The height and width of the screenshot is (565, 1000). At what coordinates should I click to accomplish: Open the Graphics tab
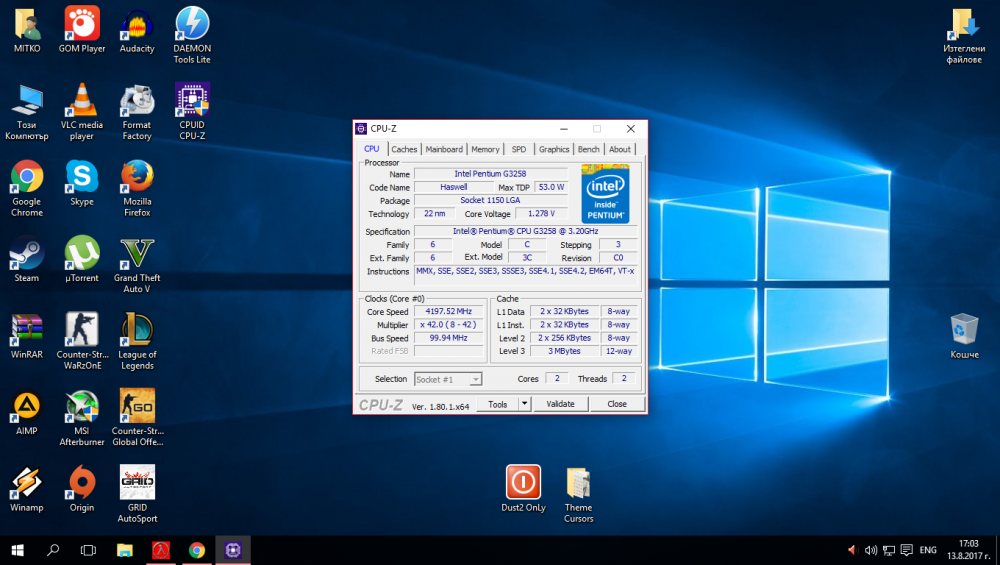[554, 149]
